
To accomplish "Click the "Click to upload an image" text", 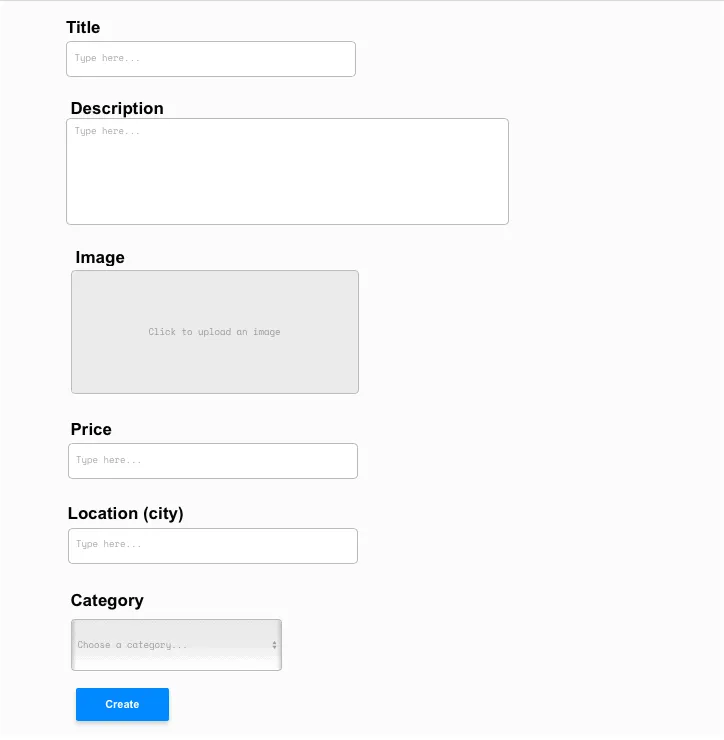I will click(214, 332).
